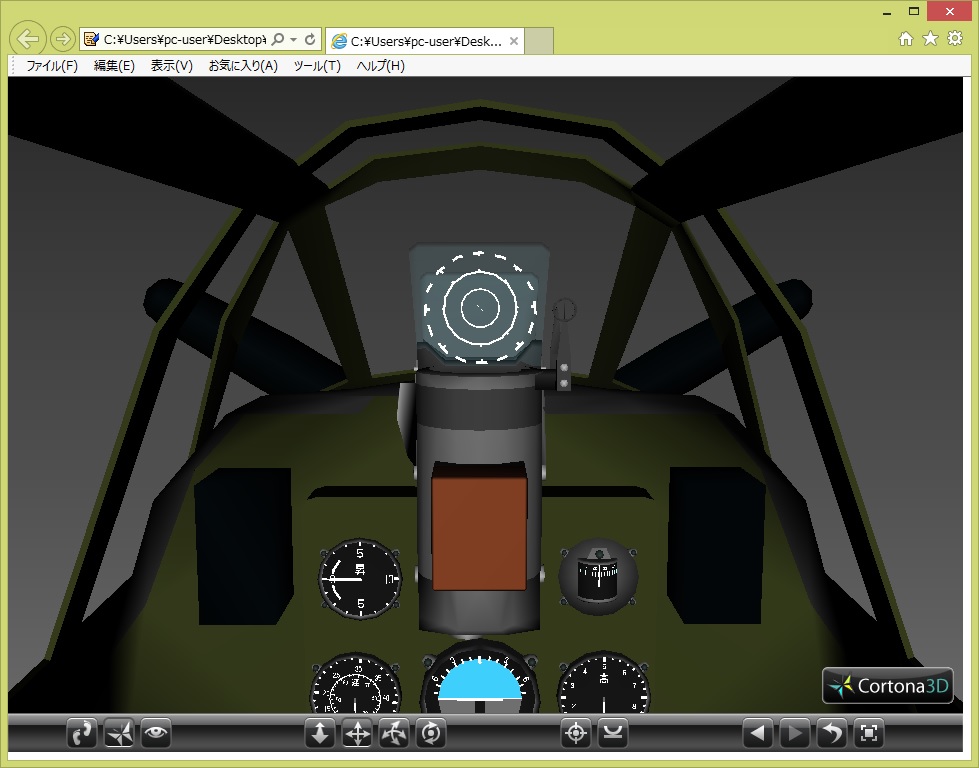
Task: Go to next viewpoint arrow
Action: (x=795, y=734)
